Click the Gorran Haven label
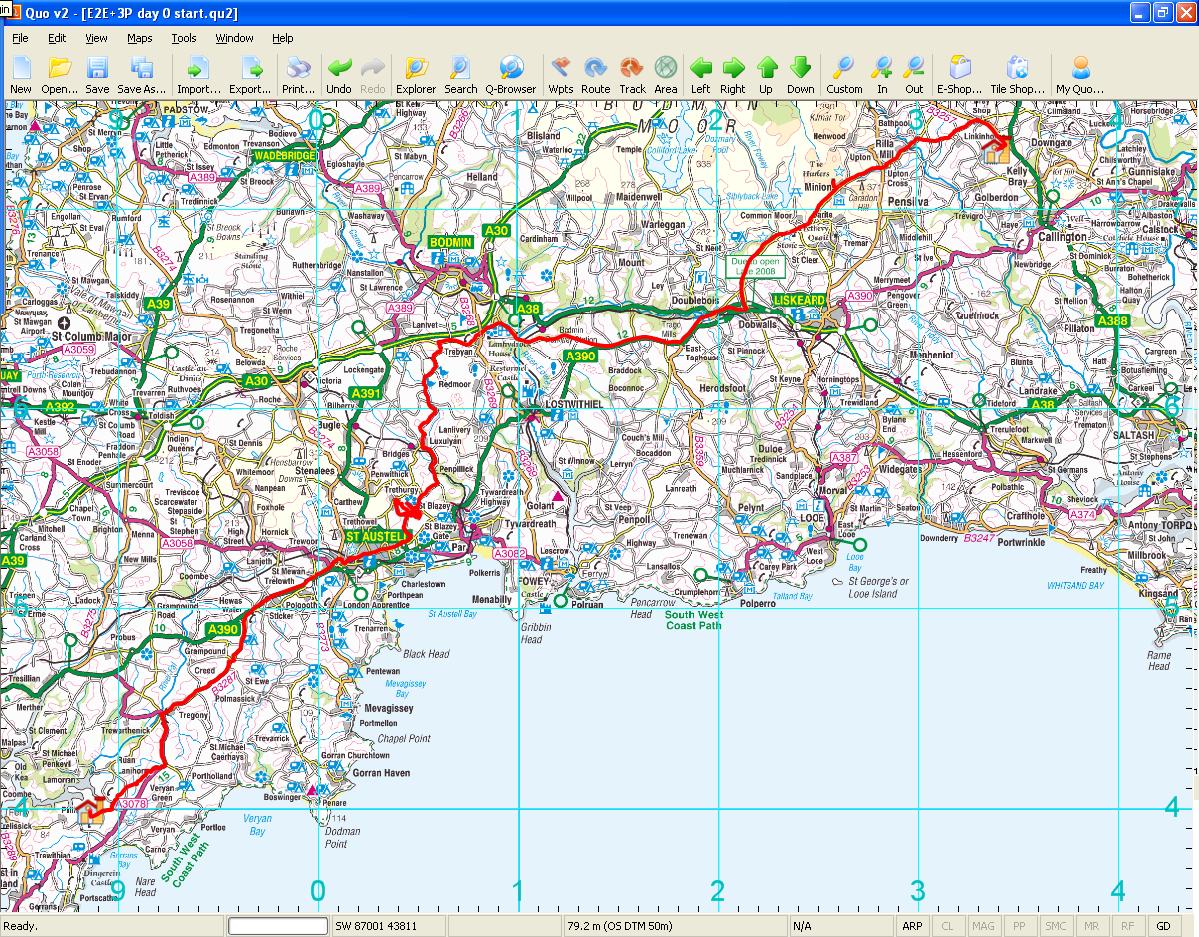Image resolution: width=1199 pixels, height=937 pixels. click(x=381, y=773)
